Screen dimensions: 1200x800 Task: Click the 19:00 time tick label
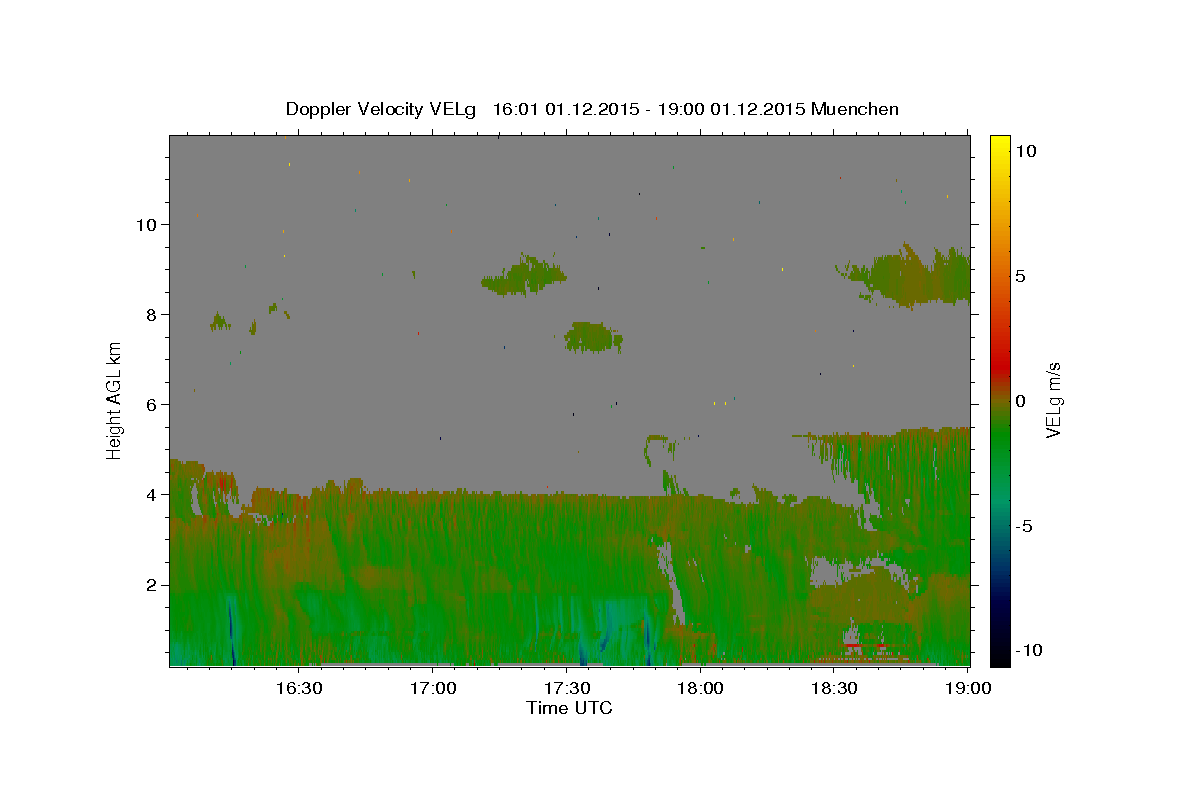pos(968,688)
